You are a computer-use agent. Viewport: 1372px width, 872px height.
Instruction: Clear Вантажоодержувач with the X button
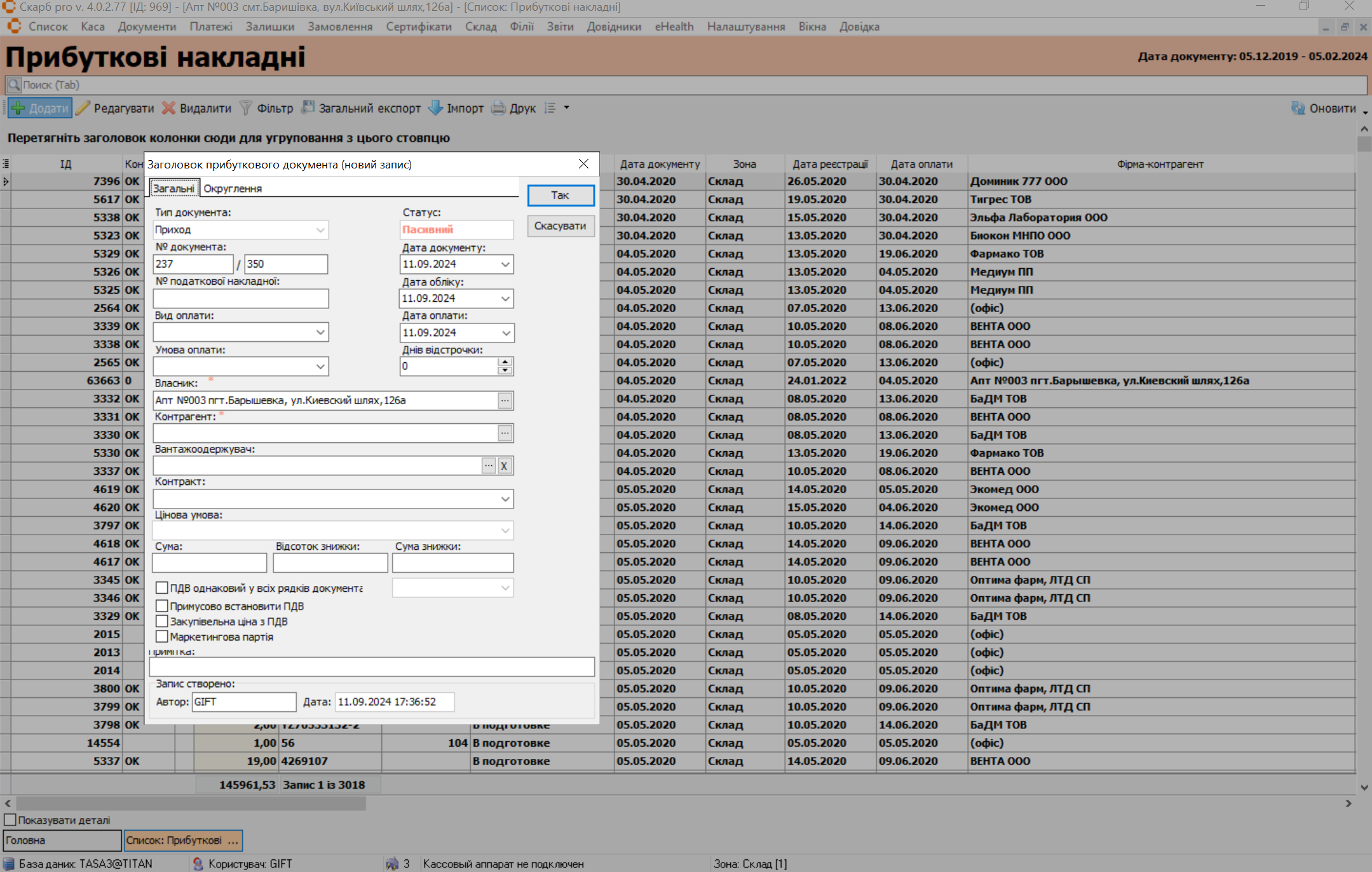(504, 466)
